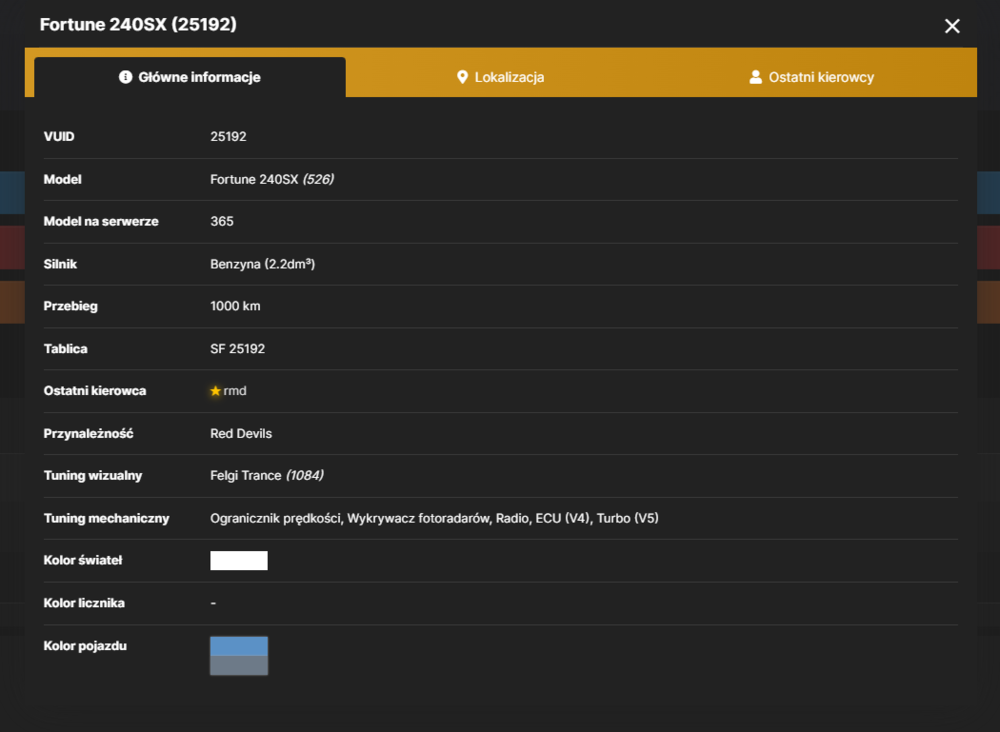Click the Tuning wizualny label
The height and width of the screenshot is (732, 1000).
[x=93, y=476]
